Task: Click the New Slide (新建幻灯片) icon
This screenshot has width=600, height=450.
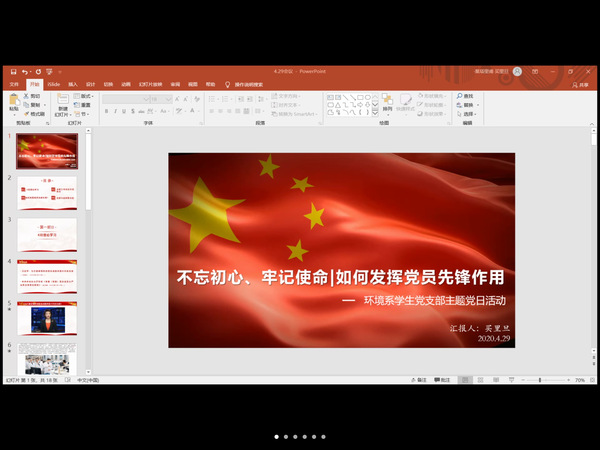Action: (x=61, y=100)
